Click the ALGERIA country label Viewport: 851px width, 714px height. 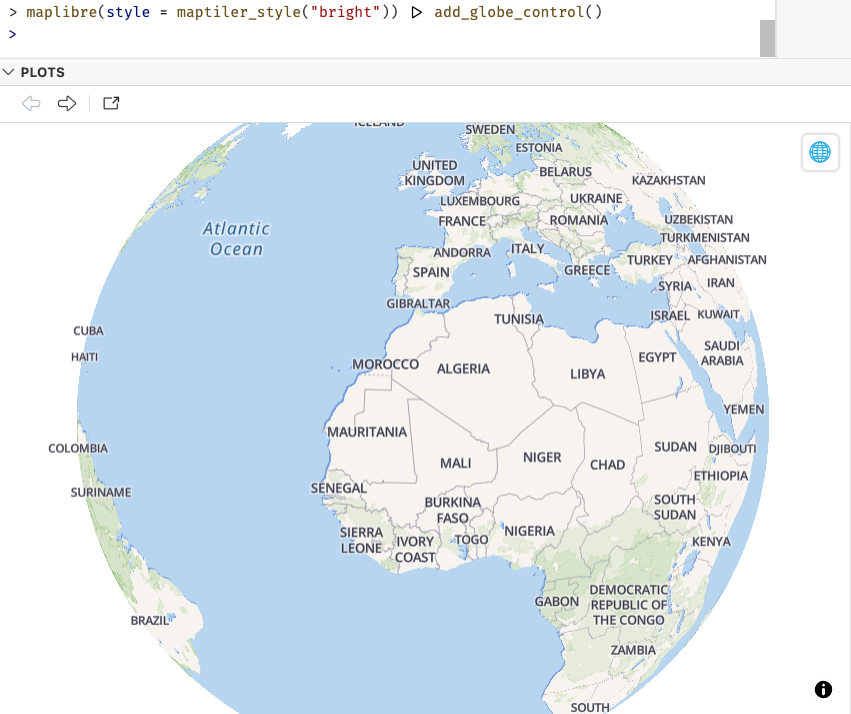(x=463, y=369)
